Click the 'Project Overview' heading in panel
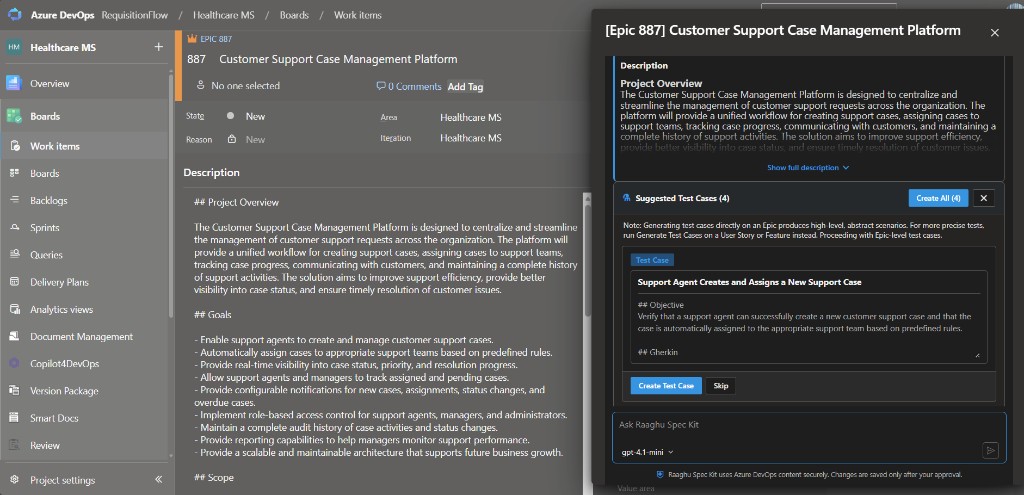Image resolution: width=1024 pixels, height=495 pixels. coord(661,84)
